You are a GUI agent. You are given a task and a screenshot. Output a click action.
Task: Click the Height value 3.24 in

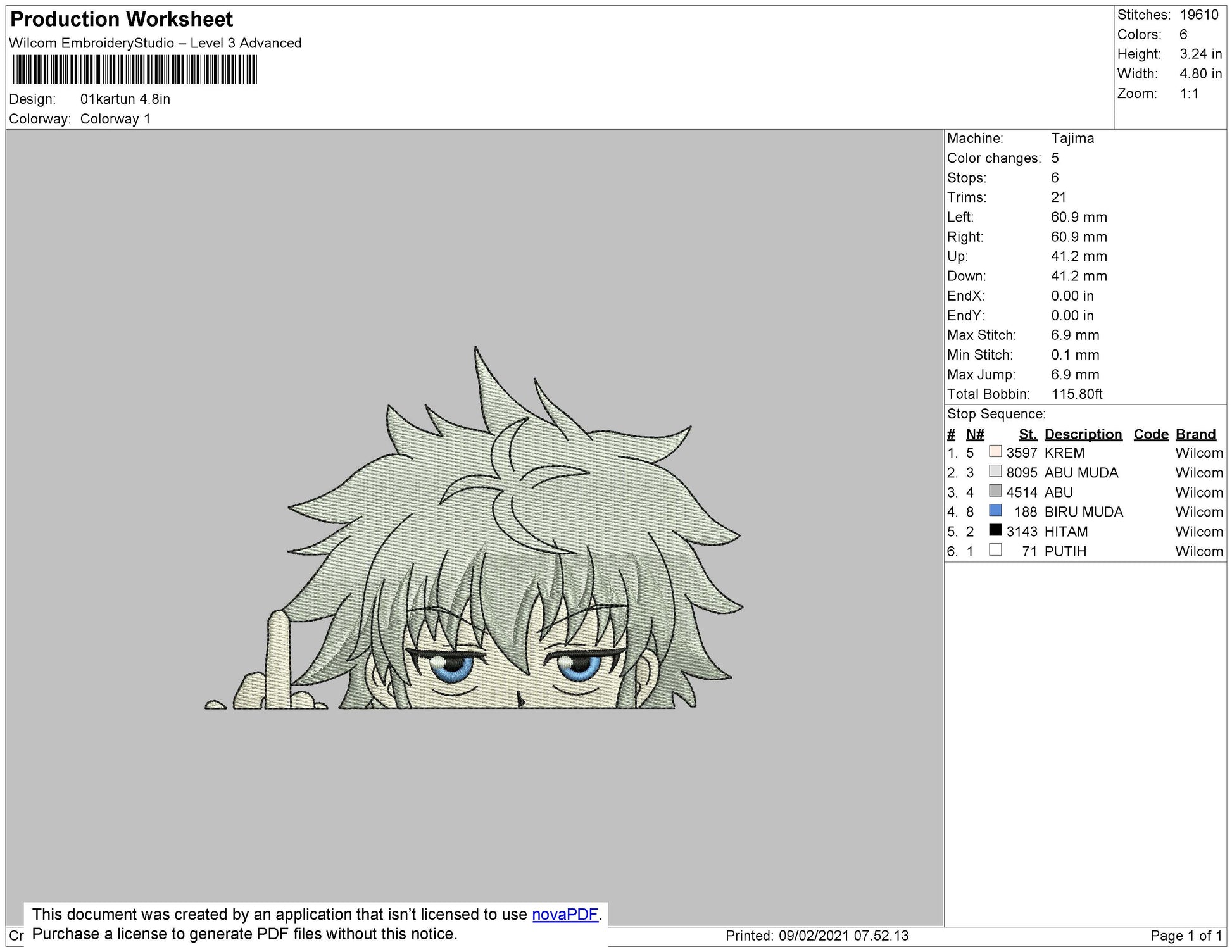[x=1200, y=54]
